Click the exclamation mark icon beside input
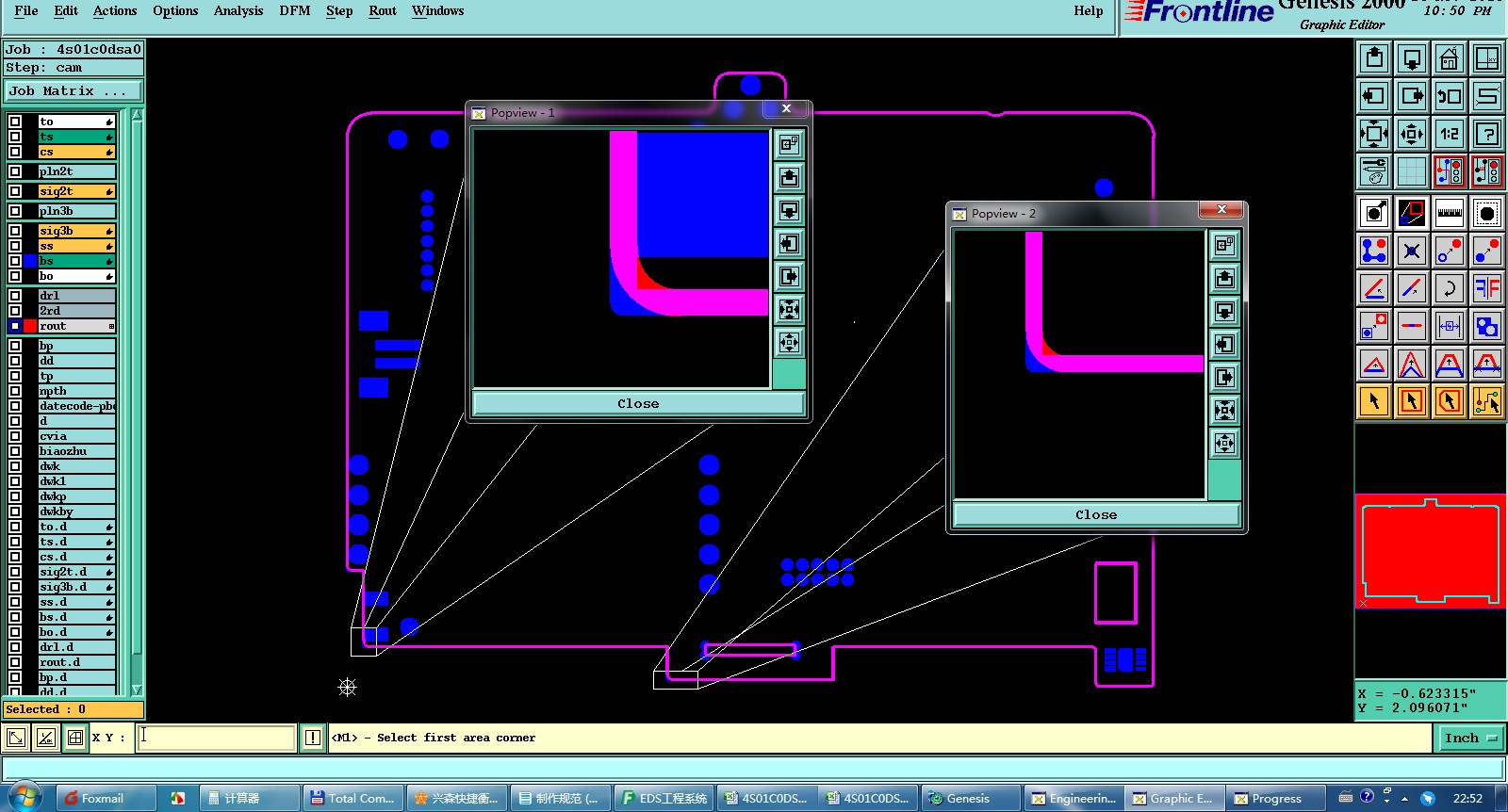The height and width of the screenshot is (812, 1508). coord(313,738)
